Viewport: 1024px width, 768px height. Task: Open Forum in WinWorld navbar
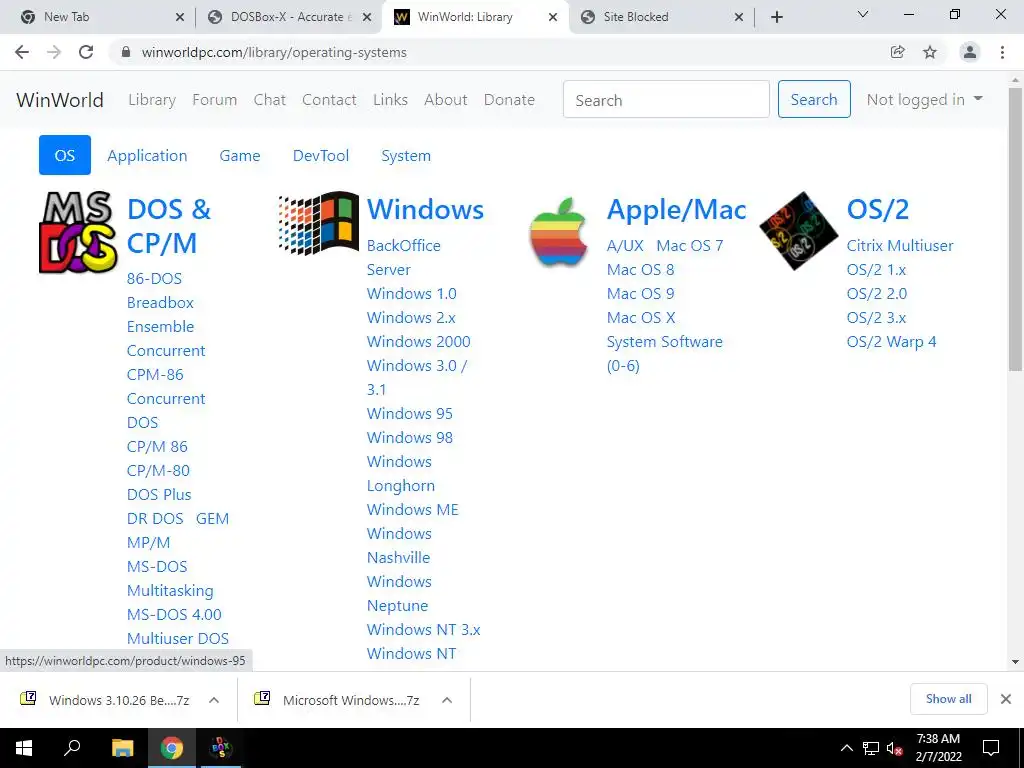point(214,100)
